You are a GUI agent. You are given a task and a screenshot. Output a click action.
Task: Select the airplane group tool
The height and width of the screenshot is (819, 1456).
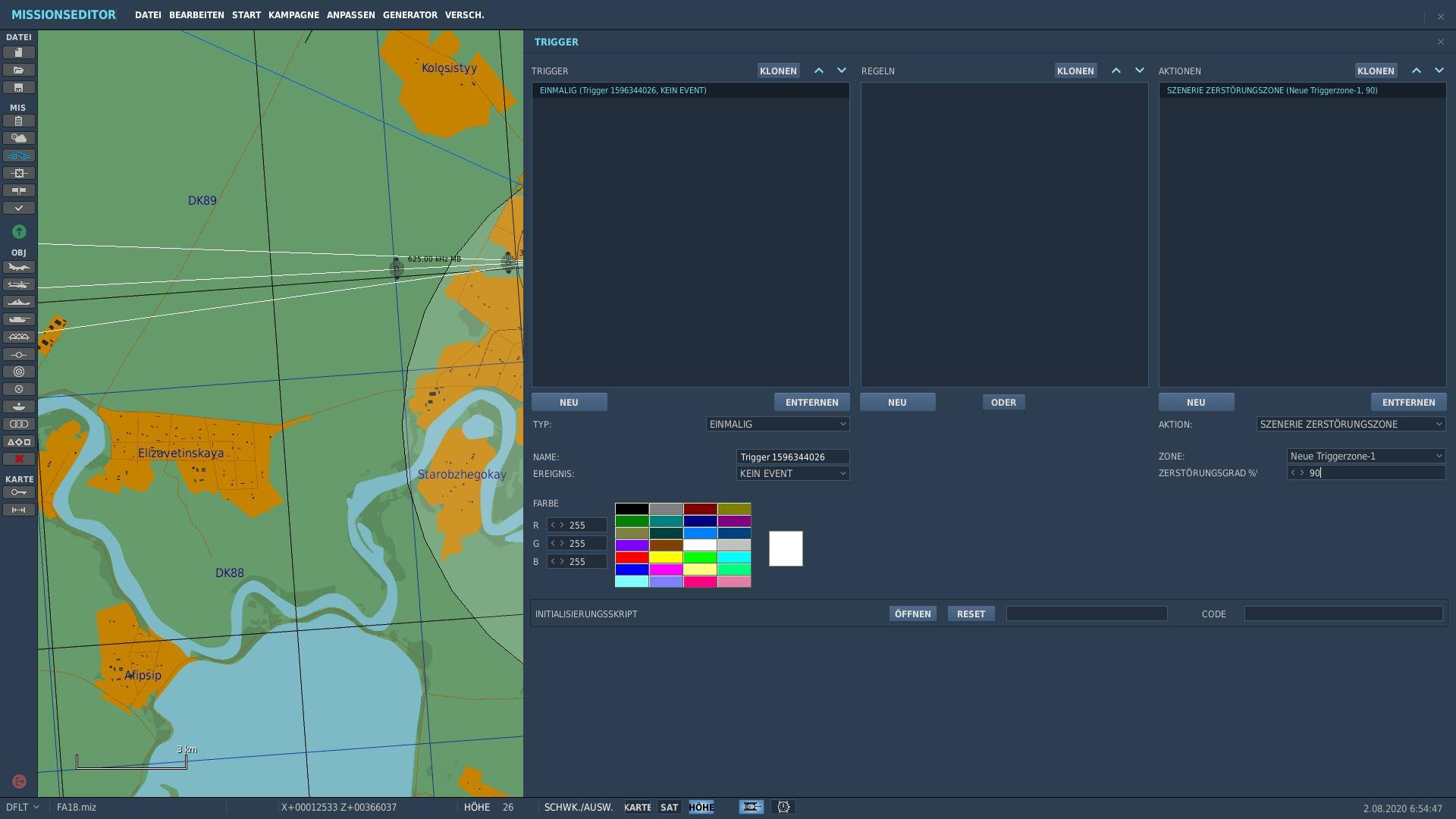click(x=19, y=267)
